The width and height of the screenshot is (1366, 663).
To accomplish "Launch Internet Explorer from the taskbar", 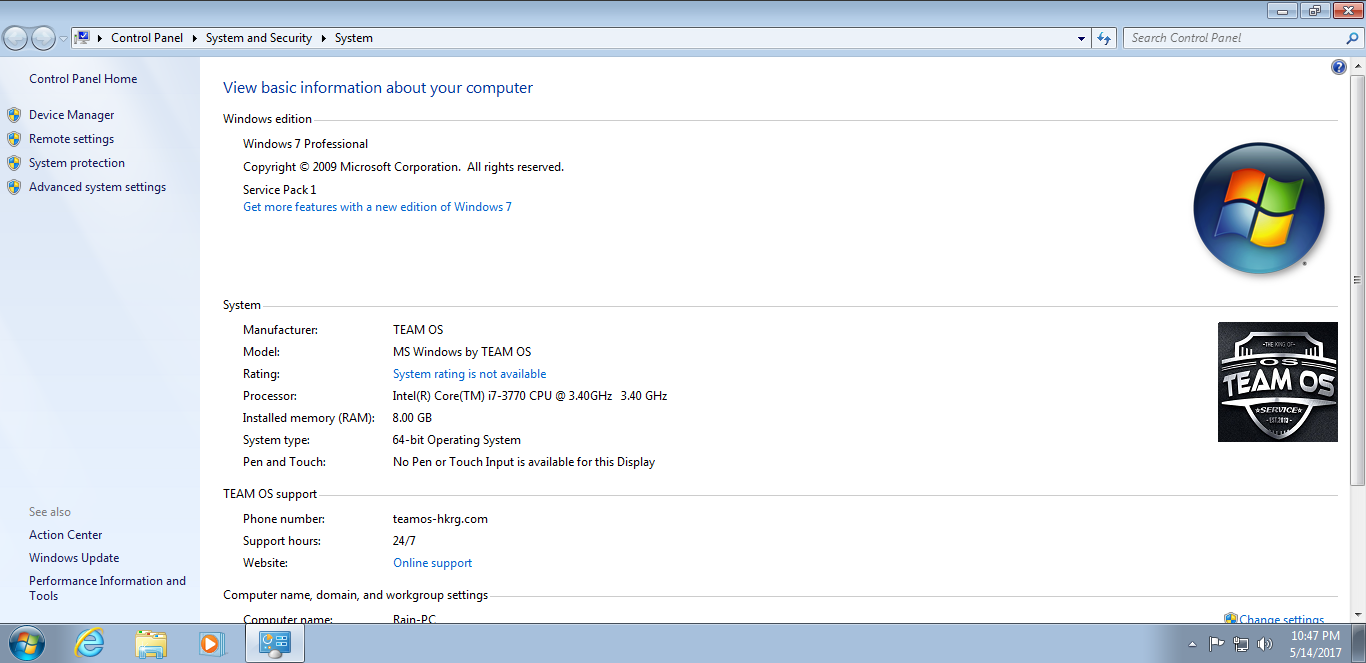I will 89,644.
